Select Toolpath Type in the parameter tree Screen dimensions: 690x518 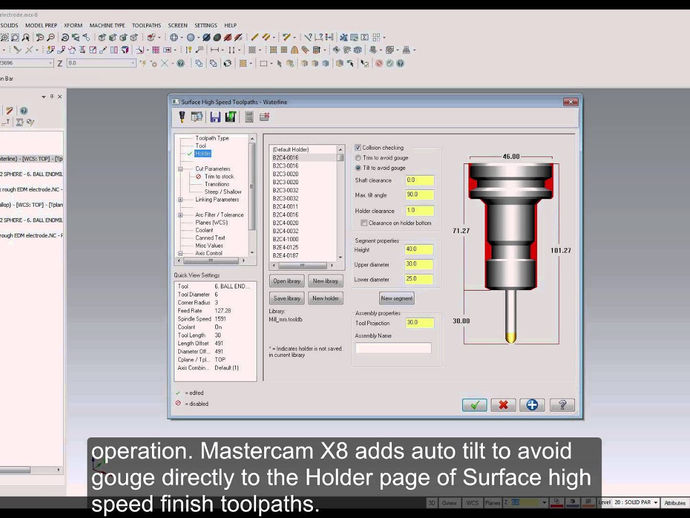212,138
